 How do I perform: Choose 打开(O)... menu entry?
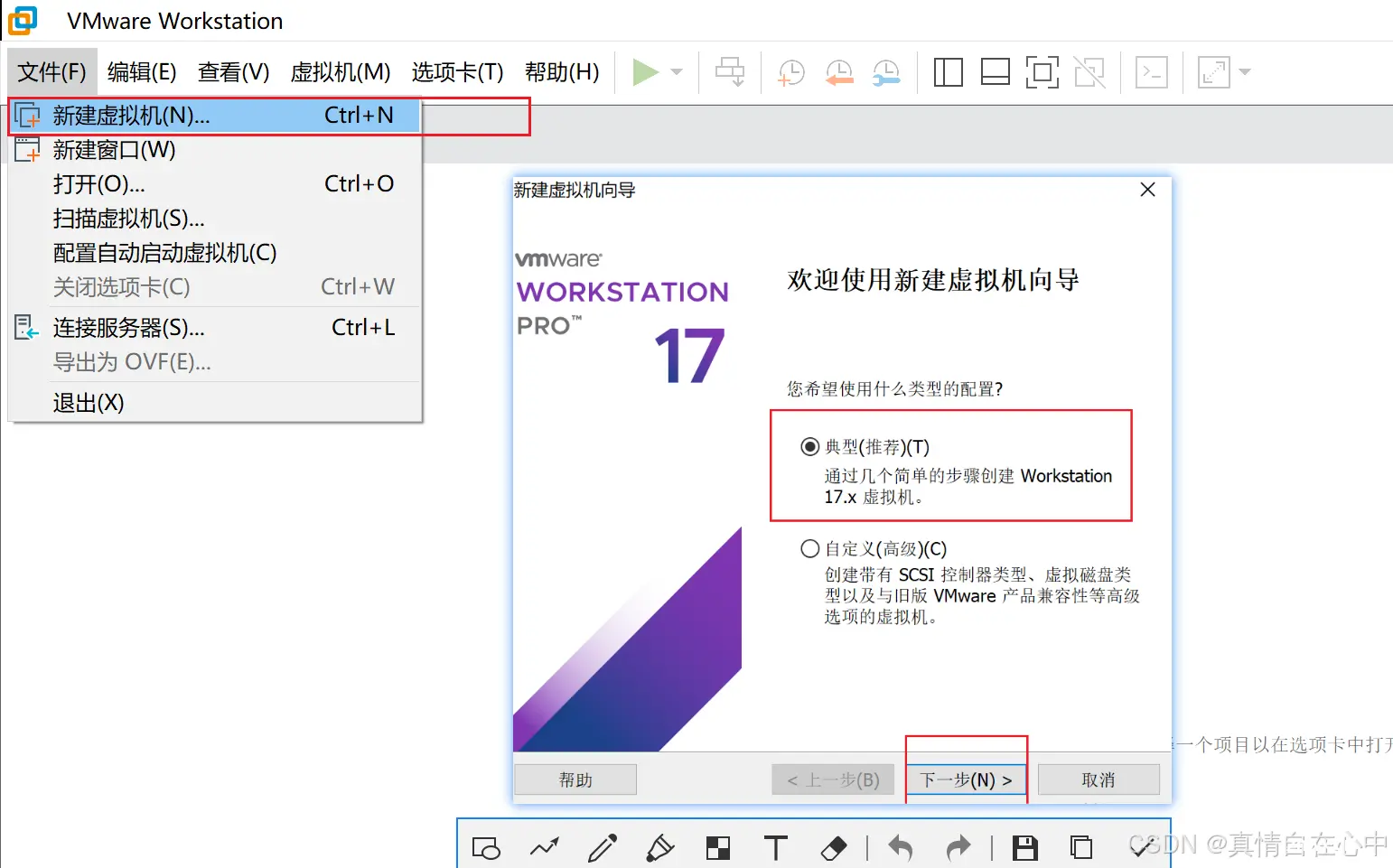pyautogui.click(x=215, y=184)
